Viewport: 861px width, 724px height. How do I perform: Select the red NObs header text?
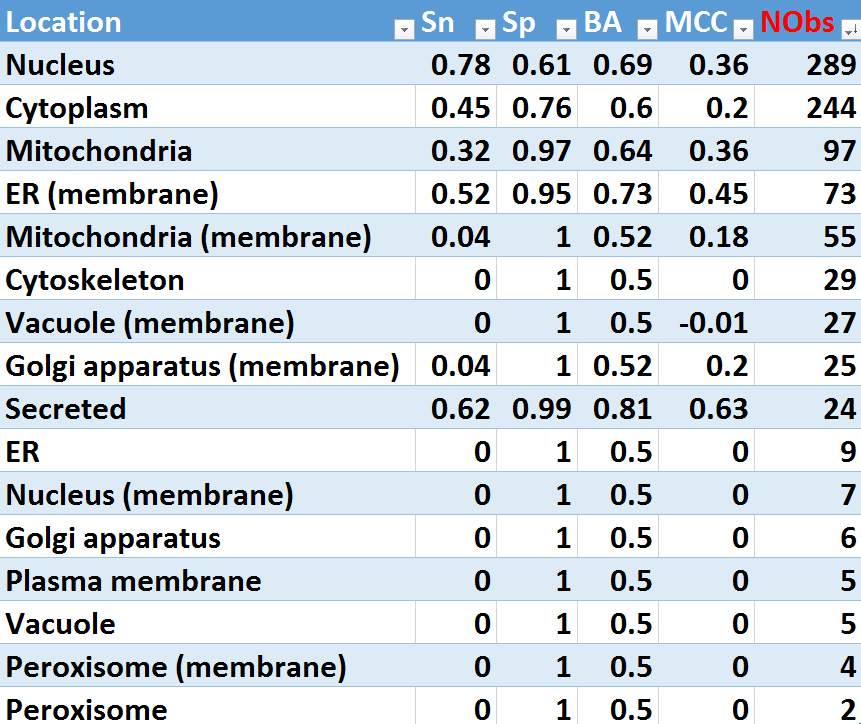tap(798, 23)
